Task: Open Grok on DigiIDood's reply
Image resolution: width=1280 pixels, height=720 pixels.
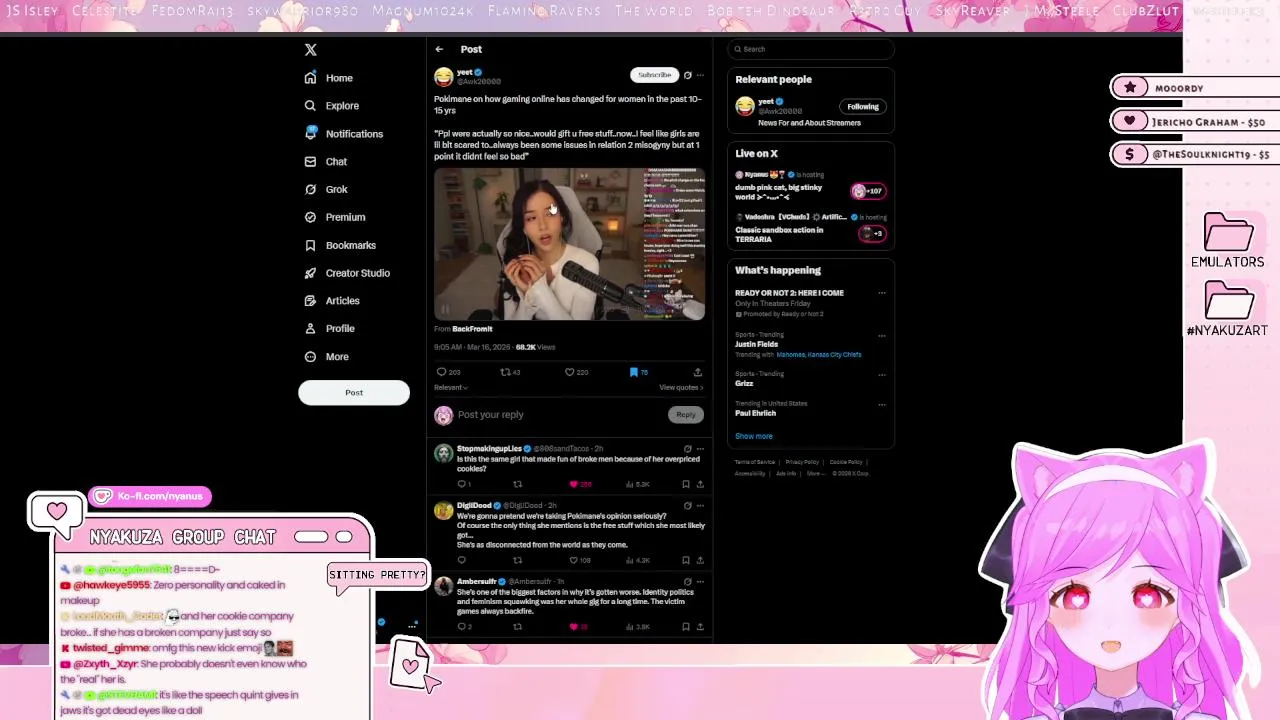Action: coord(687,506)
